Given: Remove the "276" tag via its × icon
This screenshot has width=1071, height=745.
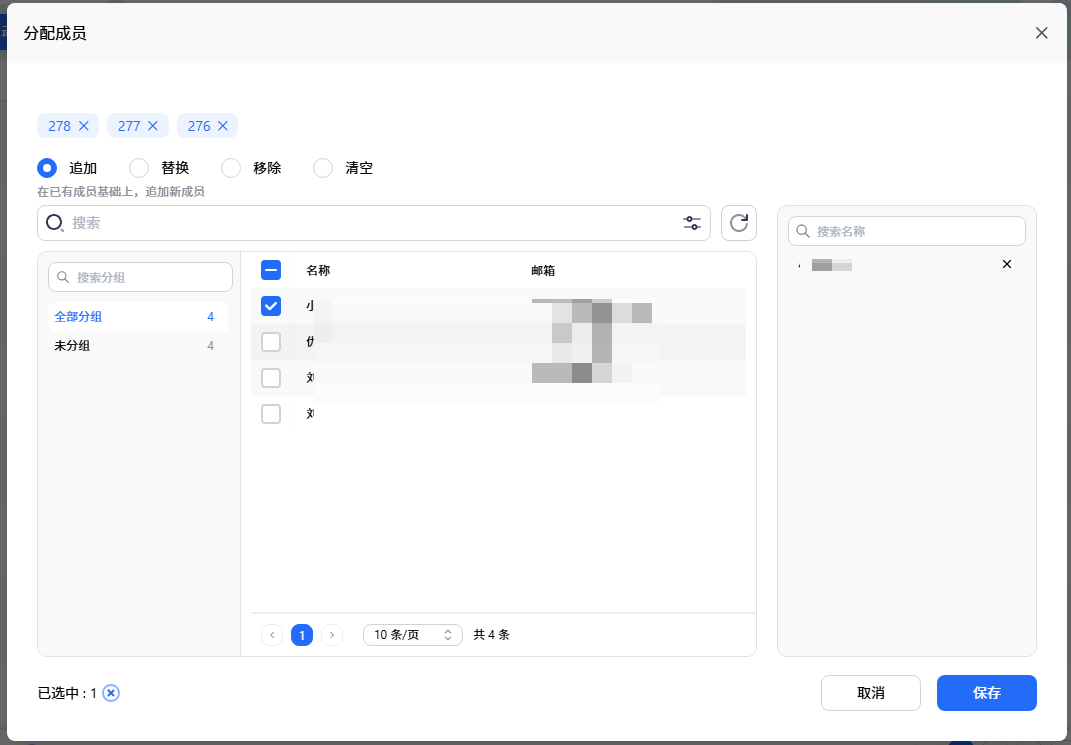Looking at the screenshot, I should coord(222,125).
